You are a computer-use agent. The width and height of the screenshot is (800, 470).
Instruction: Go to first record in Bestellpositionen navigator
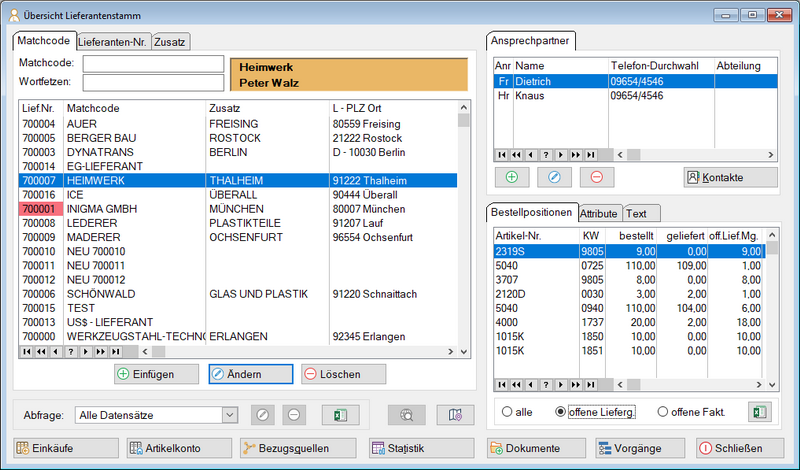click(x=503, y=385)
